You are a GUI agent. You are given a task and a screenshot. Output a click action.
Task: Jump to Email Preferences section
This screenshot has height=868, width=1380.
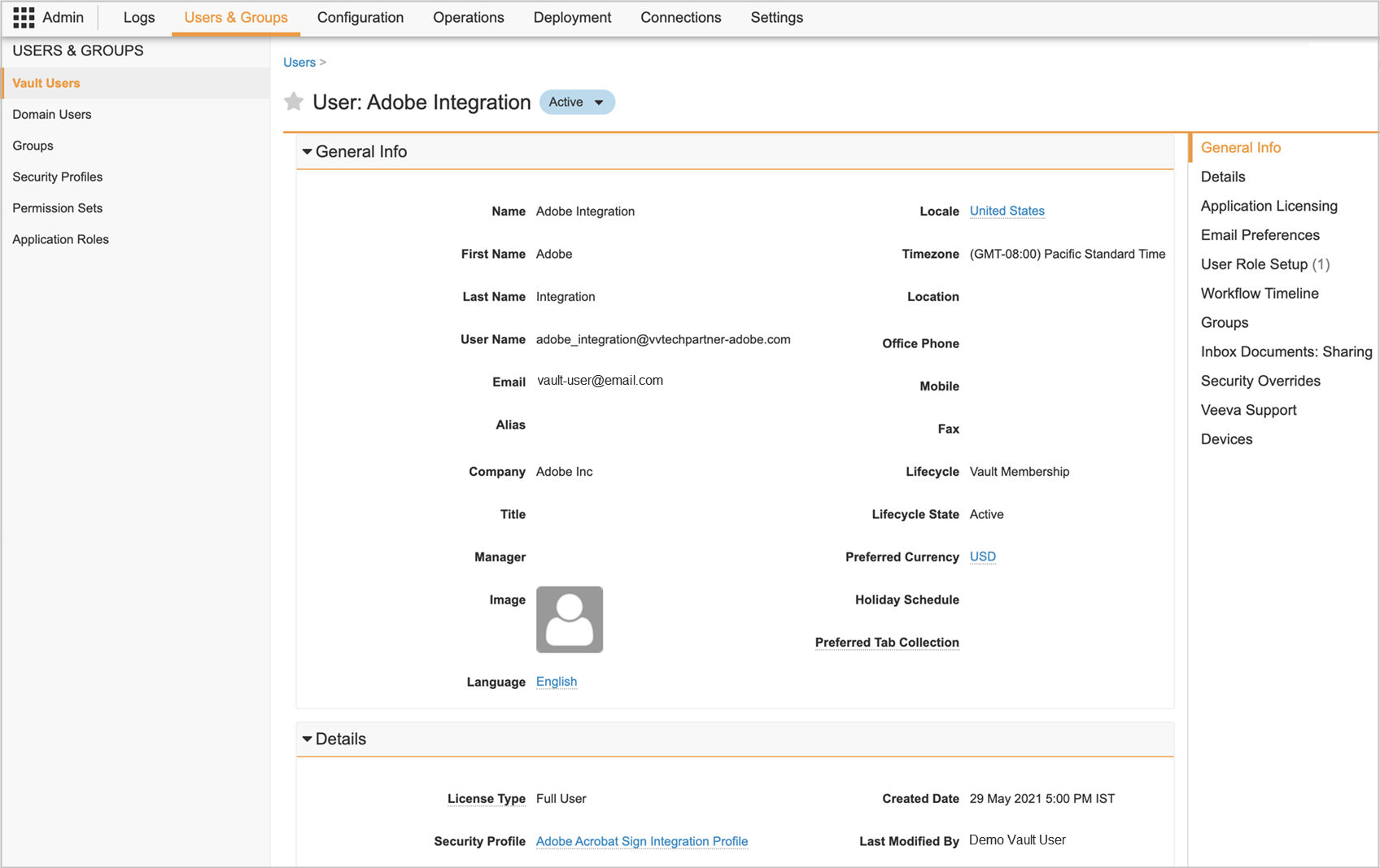[x=1260, y=235]
